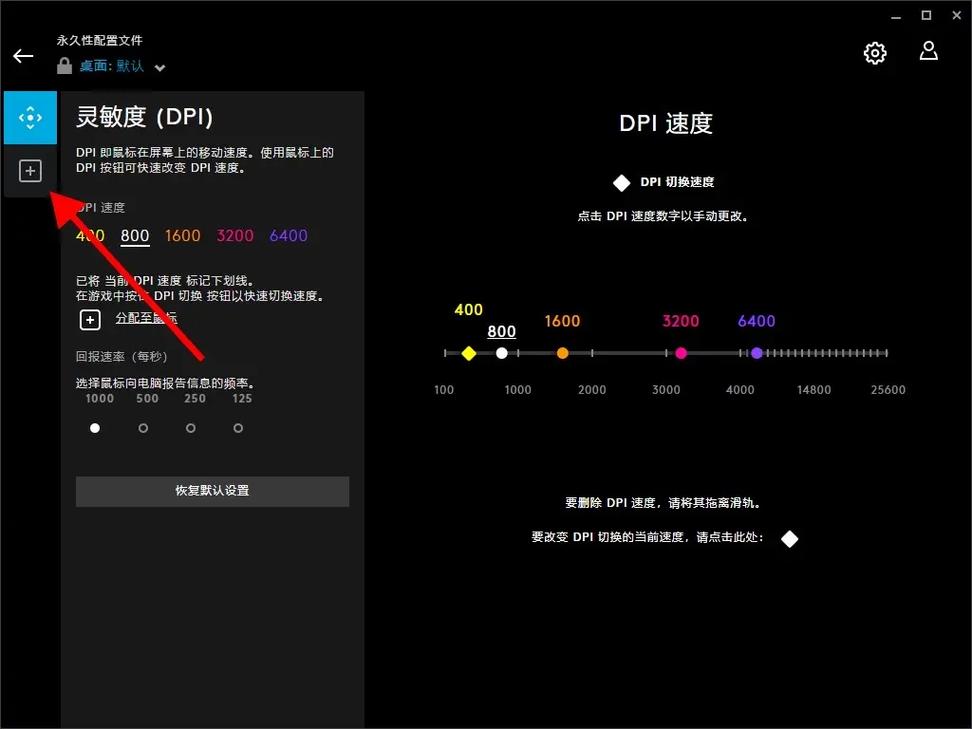
Task: Click the 永久性配置文件 heading text
Action: click(99, 40)
